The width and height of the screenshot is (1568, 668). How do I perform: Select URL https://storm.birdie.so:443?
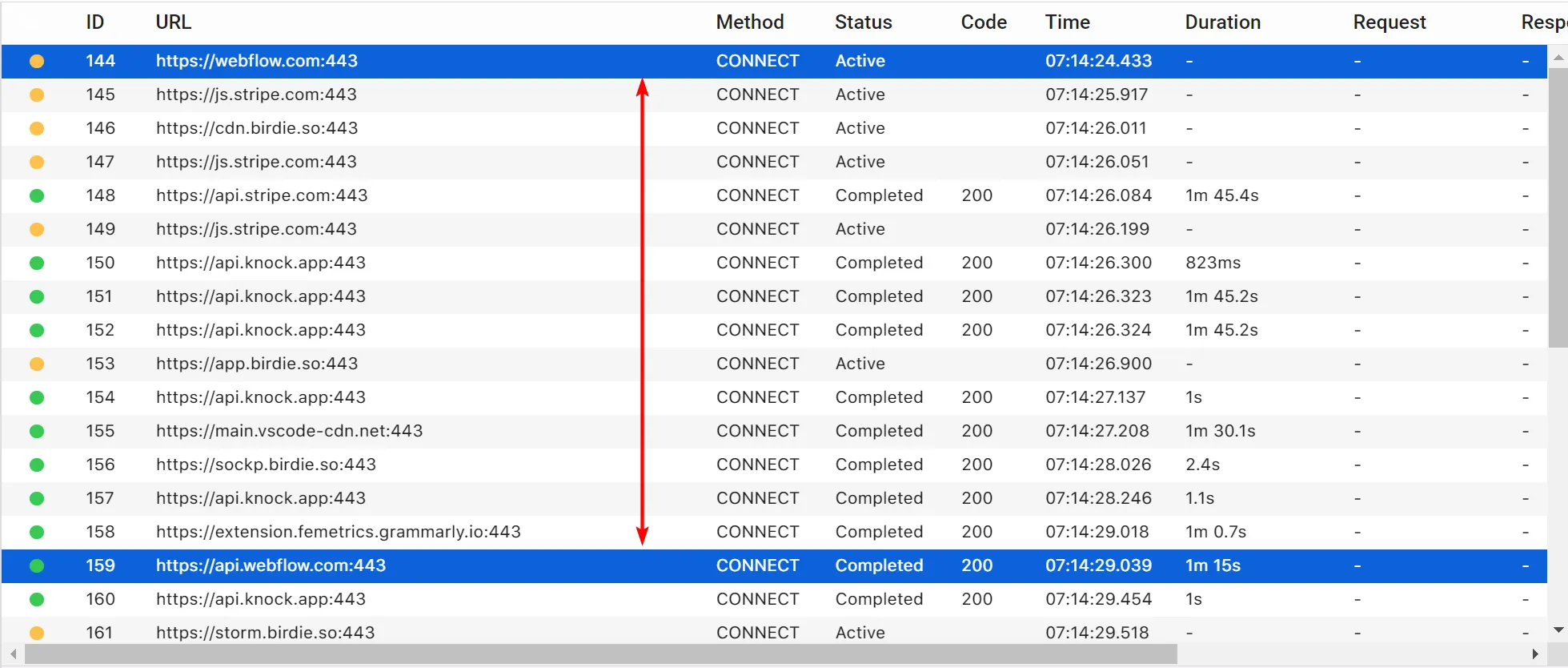[266, 633]
